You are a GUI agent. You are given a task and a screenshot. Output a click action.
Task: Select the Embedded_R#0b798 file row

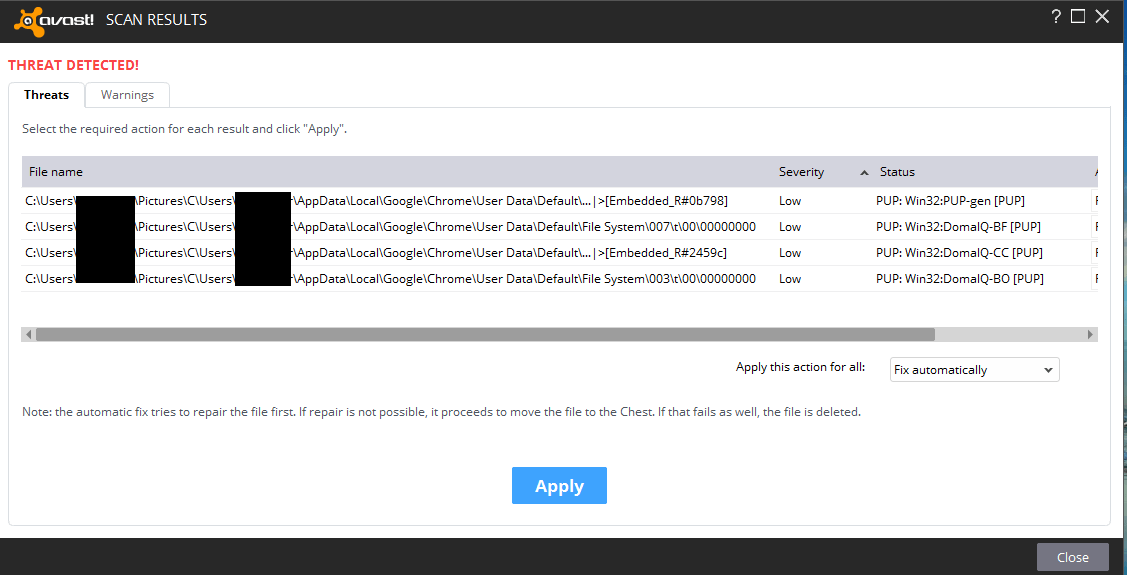pos(559,201)
